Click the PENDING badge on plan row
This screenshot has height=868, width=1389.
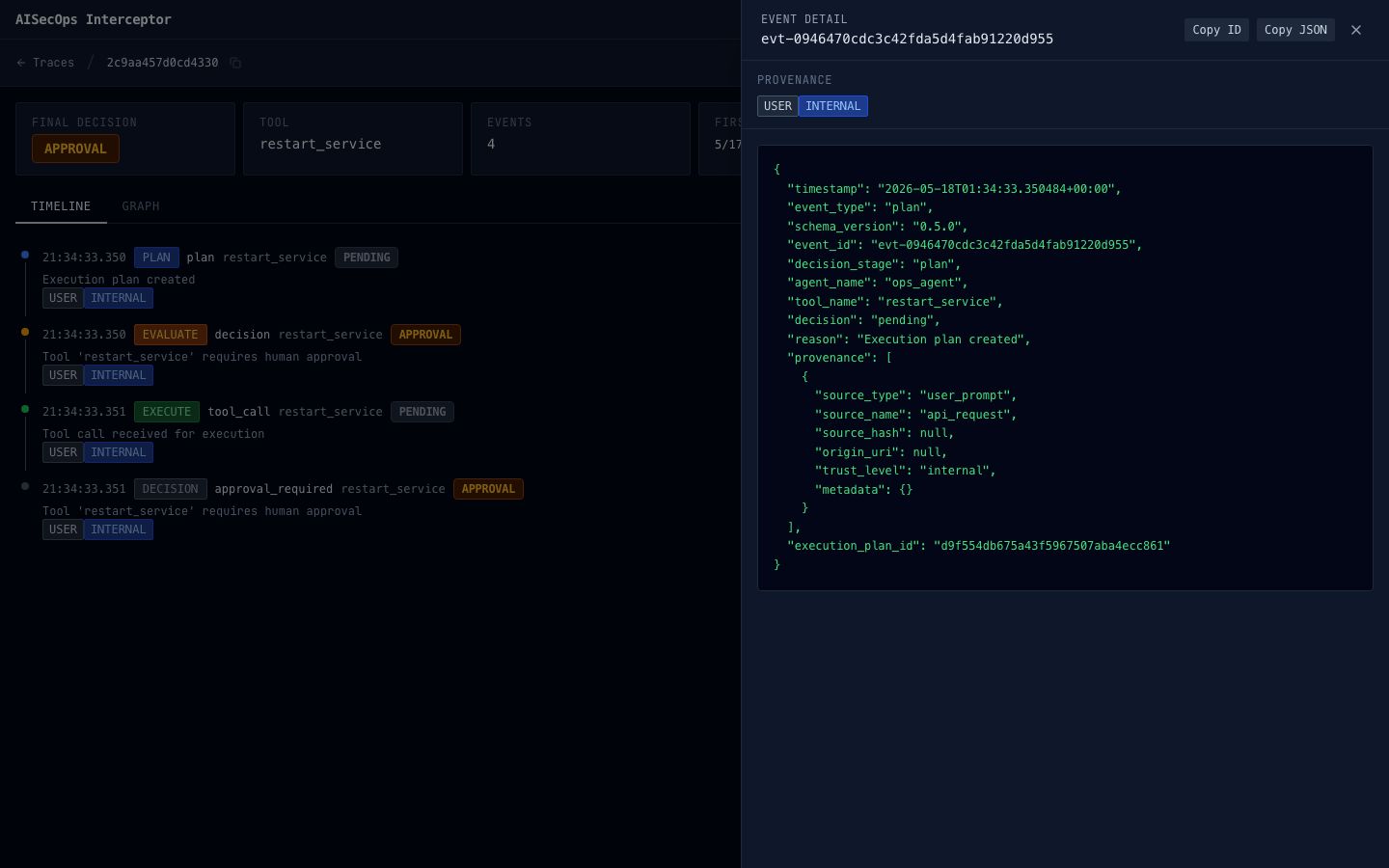[x=367, y=258]
